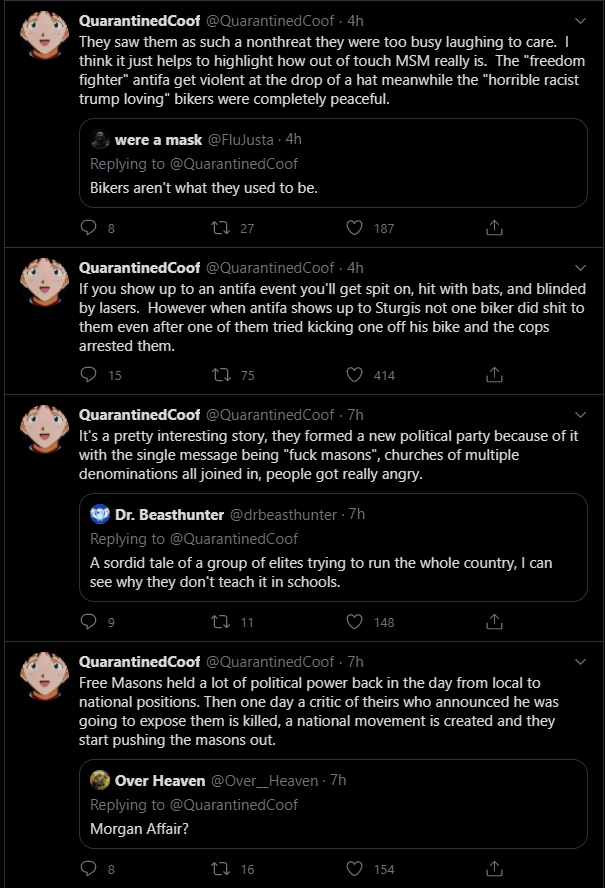Image resolution: width=605 pixels, height=888 pixels.
Task: Share the Sturgis antifa tweet
Action: [494, 374]
